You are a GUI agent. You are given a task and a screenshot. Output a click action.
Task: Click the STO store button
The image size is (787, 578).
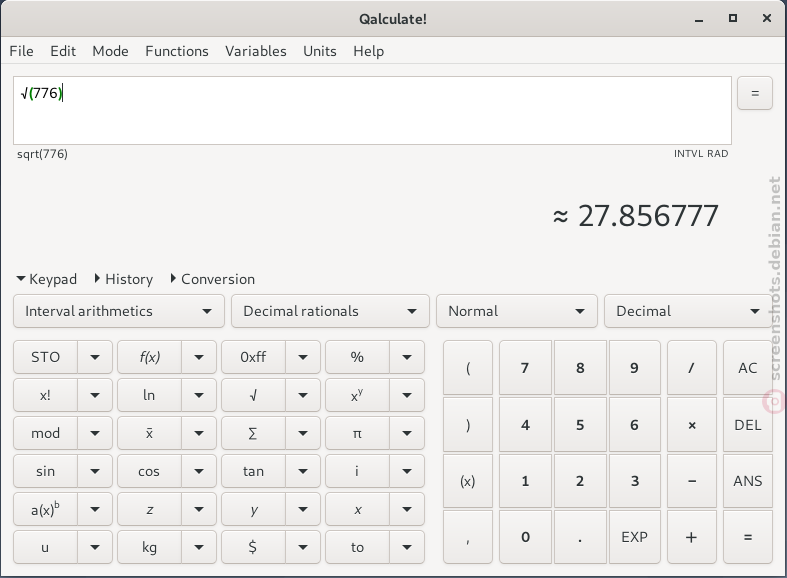point(45,357)
